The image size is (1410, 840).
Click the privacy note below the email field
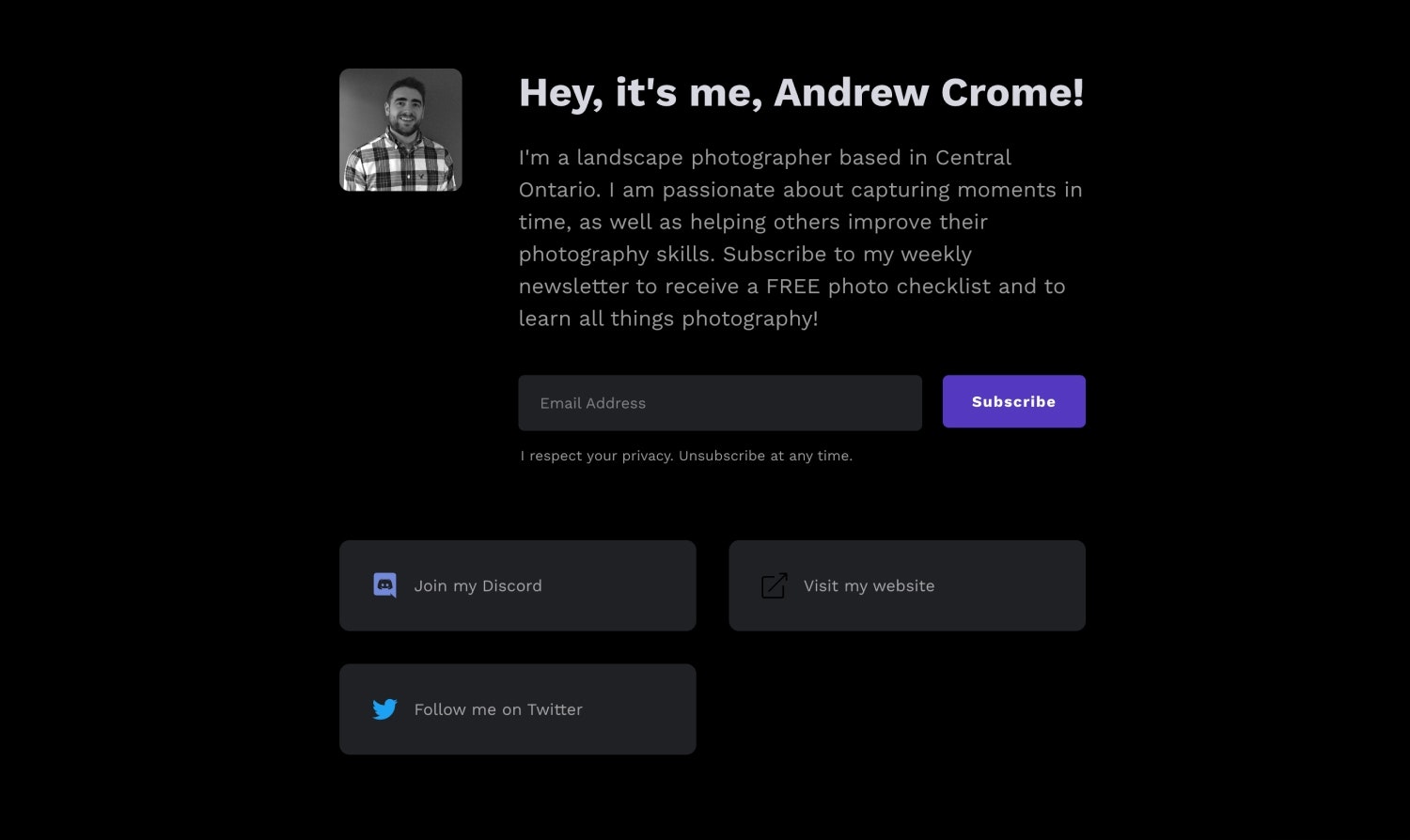pos(686,456)
